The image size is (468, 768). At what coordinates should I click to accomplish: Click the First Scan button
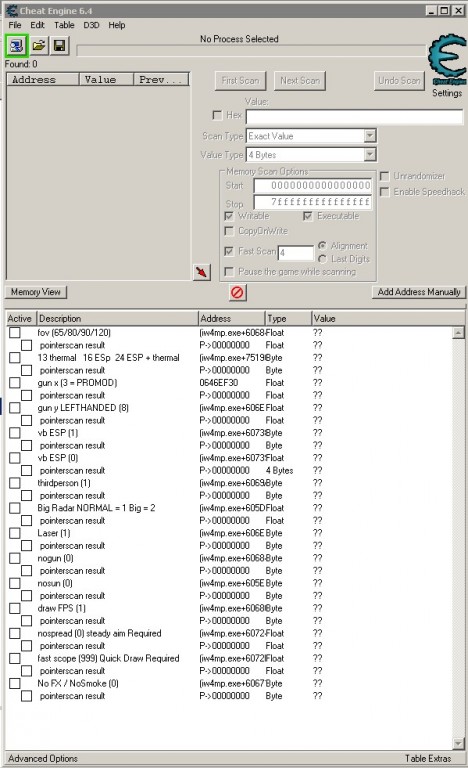[x=240, y=81]
